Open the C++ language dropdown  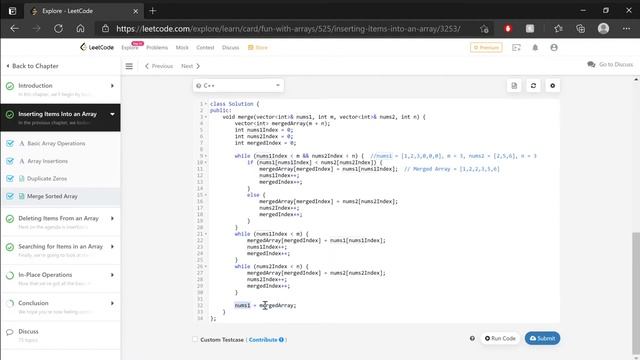(238, 86)
